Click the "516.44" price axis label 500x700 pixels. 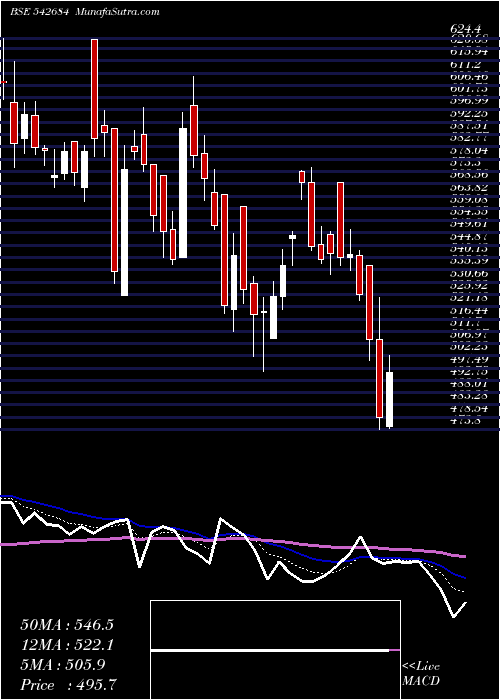[469, 310]
